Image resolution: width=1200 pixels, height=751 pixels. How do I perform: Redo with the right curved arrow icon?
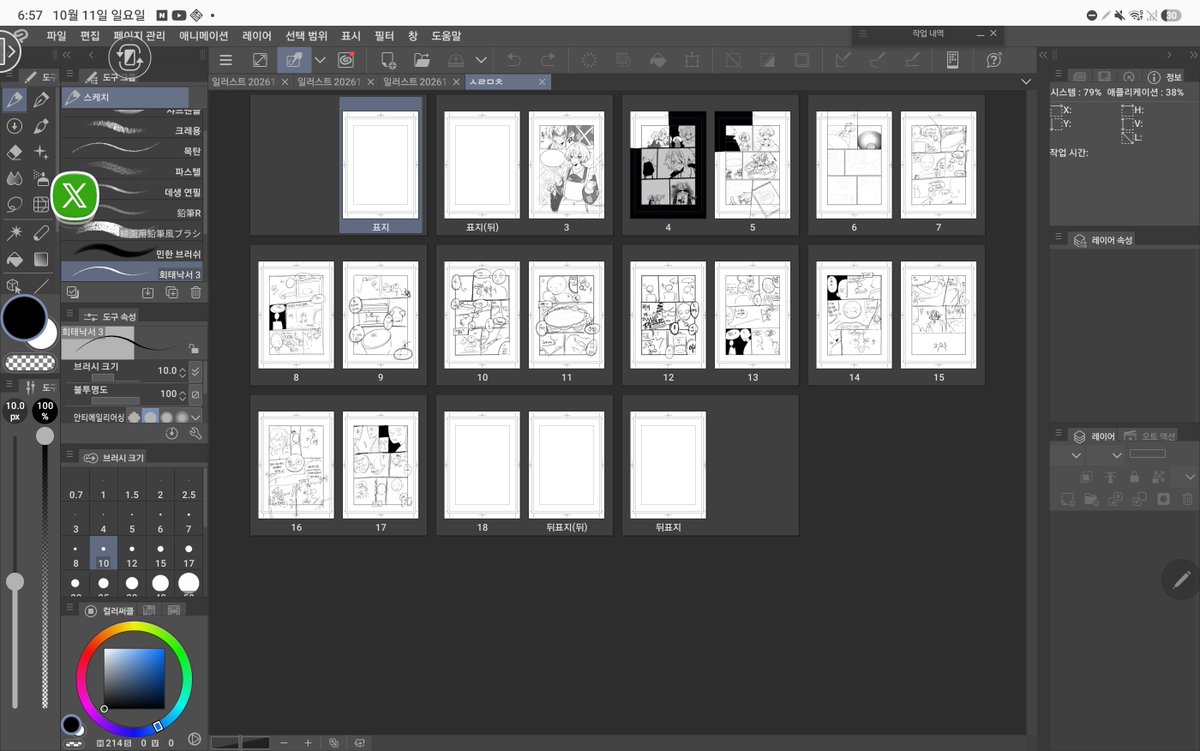[x=547, y=60]
